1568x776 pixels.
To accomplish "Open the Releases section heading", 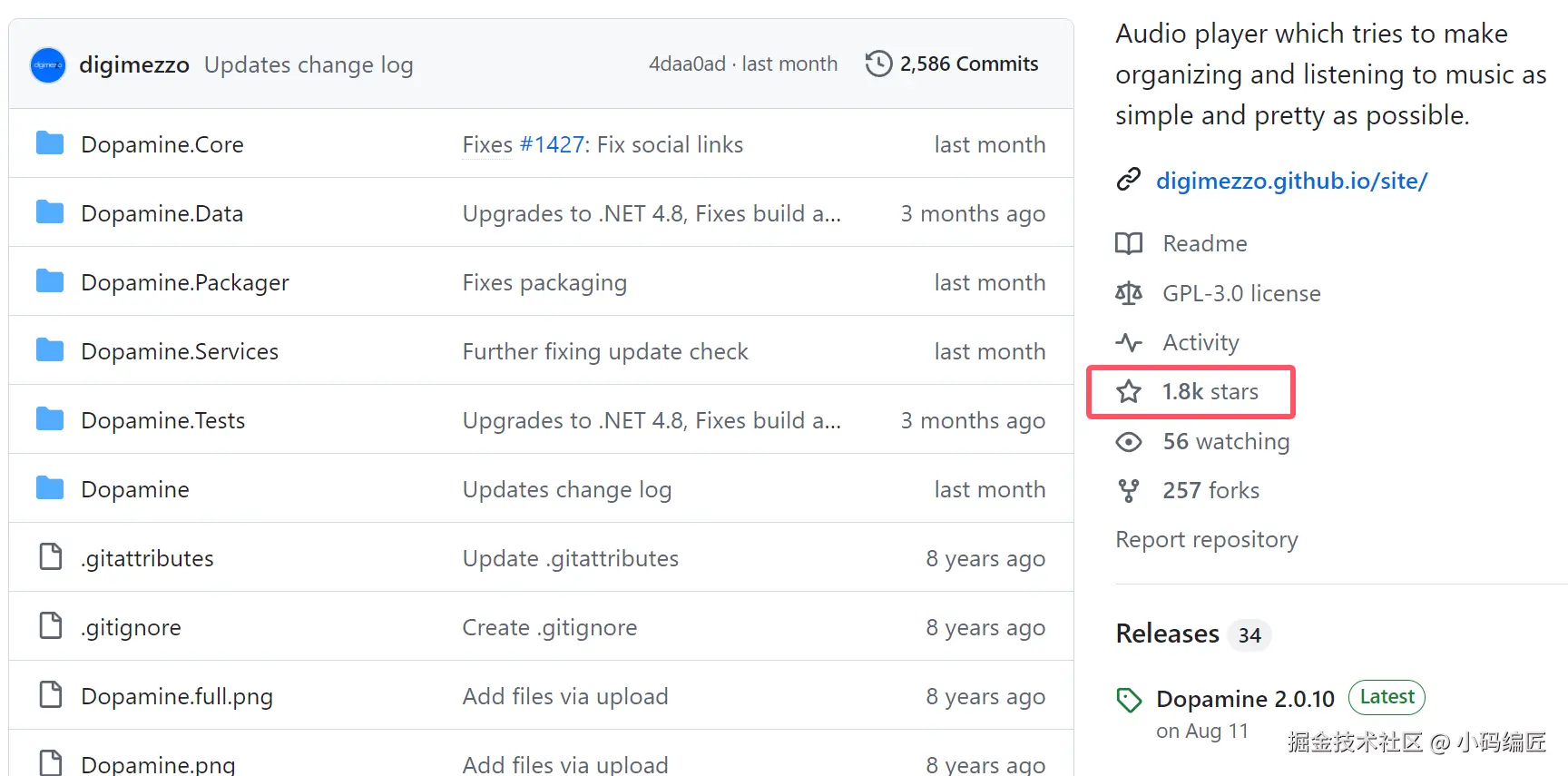I will tap(1167, 634).
